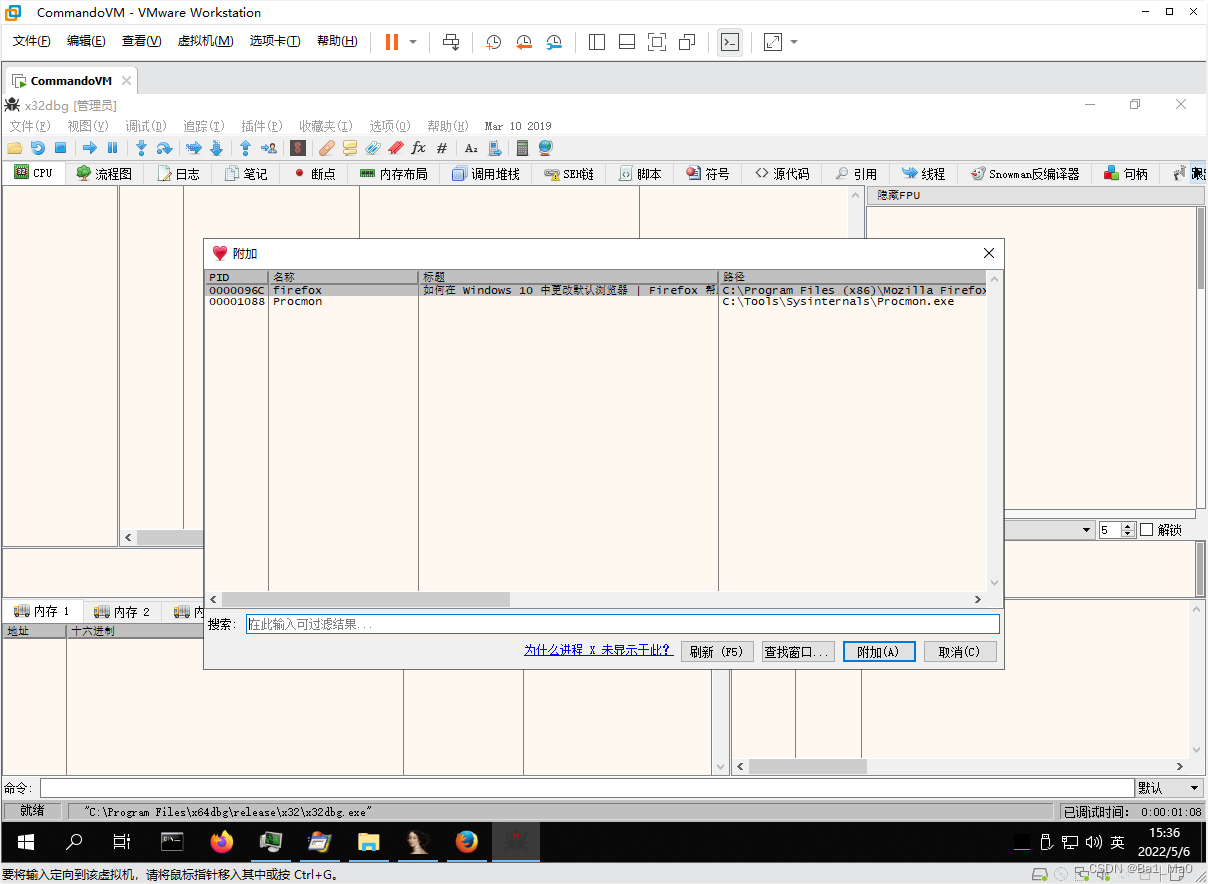Select the firefox process row

[x=596, y=290]
